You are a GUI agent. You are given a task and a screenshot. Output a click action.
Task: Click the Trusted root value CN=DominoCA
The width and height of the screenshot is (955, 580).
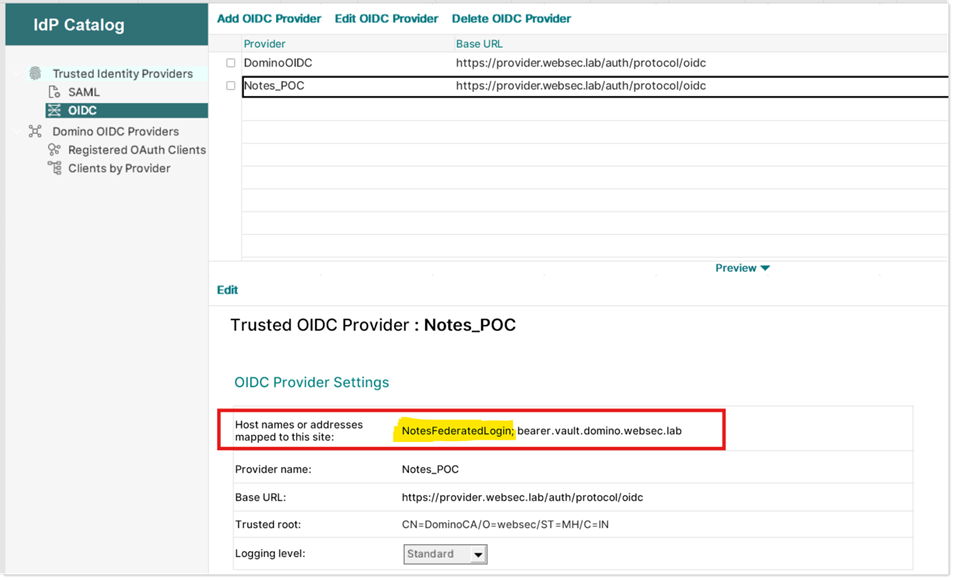pyautogui.click(x=505, y=525)
